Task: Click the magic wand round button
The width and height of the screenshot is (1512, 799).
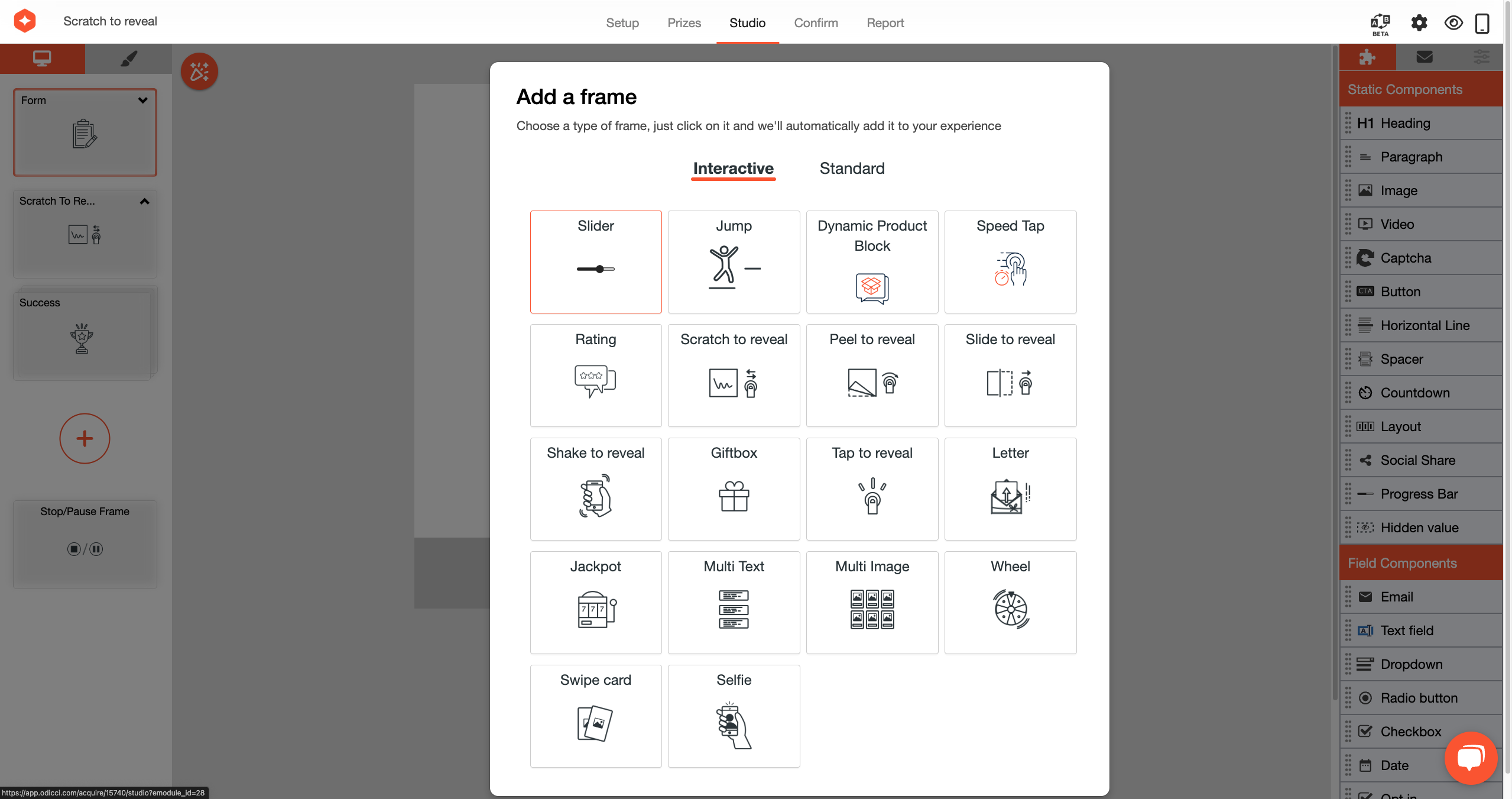Action: click(x=199, y=72)
